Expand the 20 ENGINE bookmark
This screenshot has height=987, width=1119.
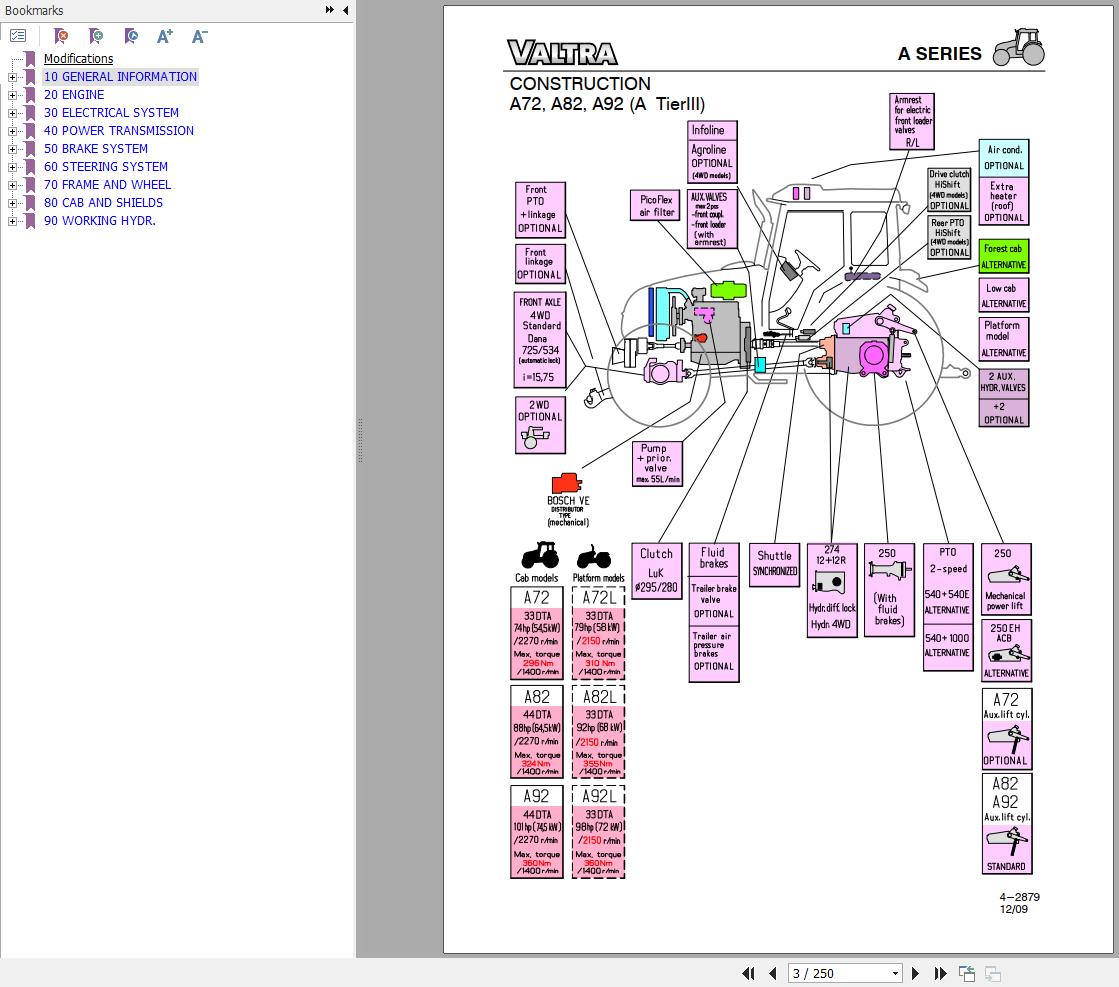[x=12, y=95]
